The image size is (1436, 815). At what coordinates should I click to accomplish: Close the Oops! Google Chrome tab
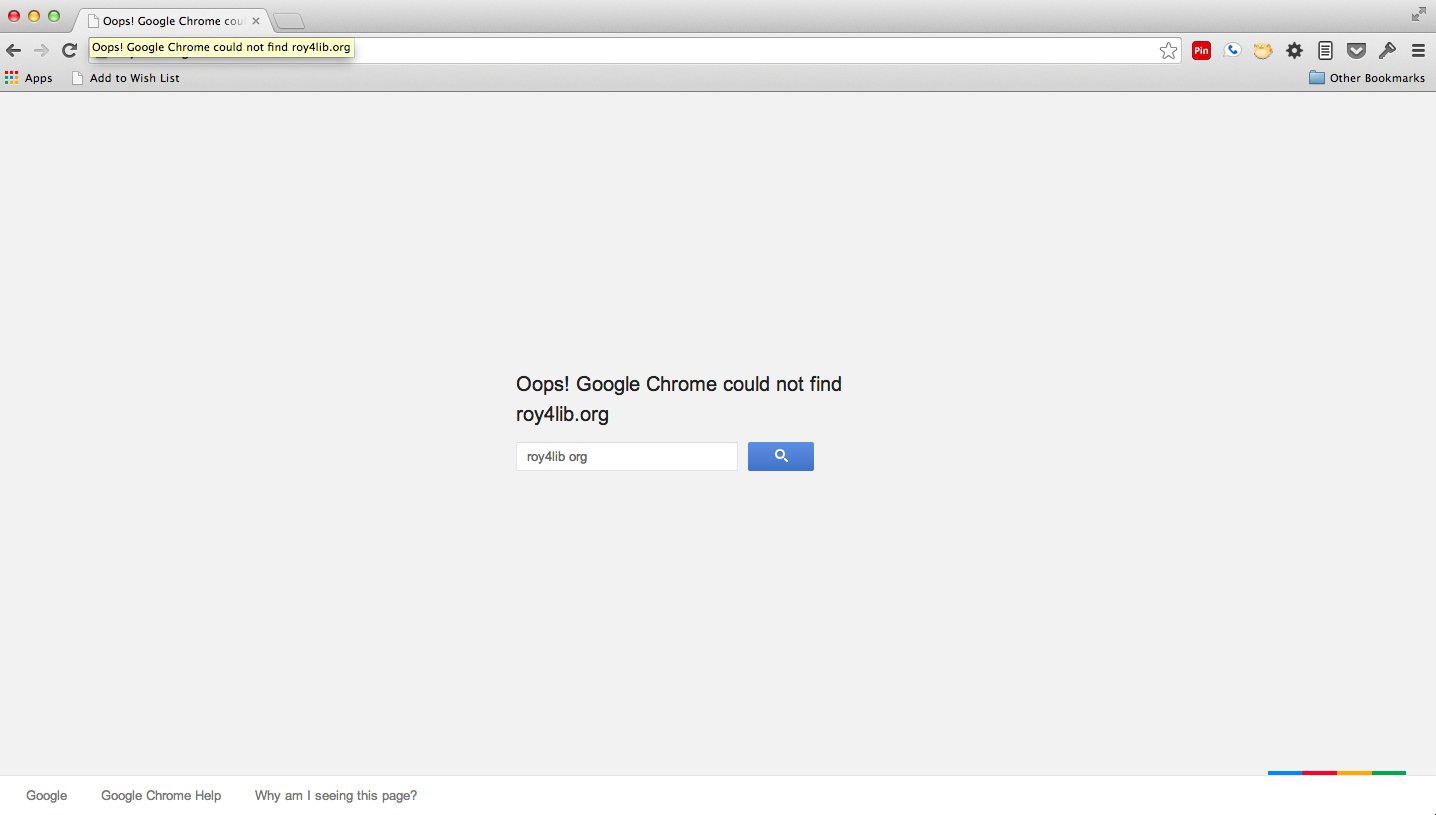(256, 21)
